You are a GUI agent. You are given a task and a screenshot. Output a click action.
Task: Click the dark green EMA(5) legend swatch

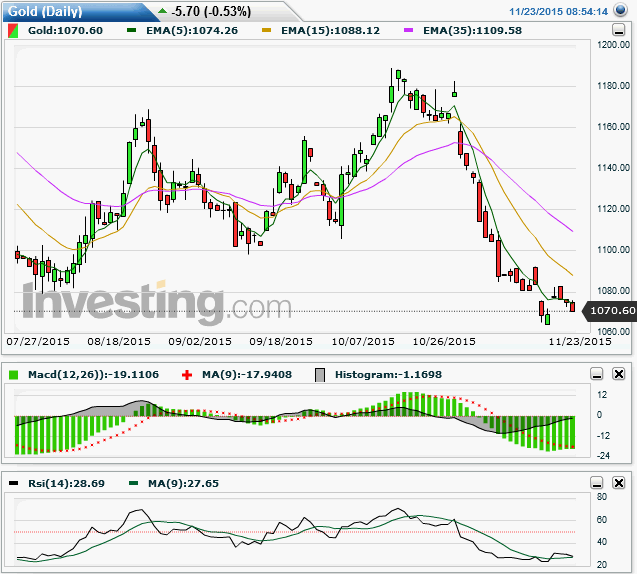pyautogui.click(x=131, y=30)
